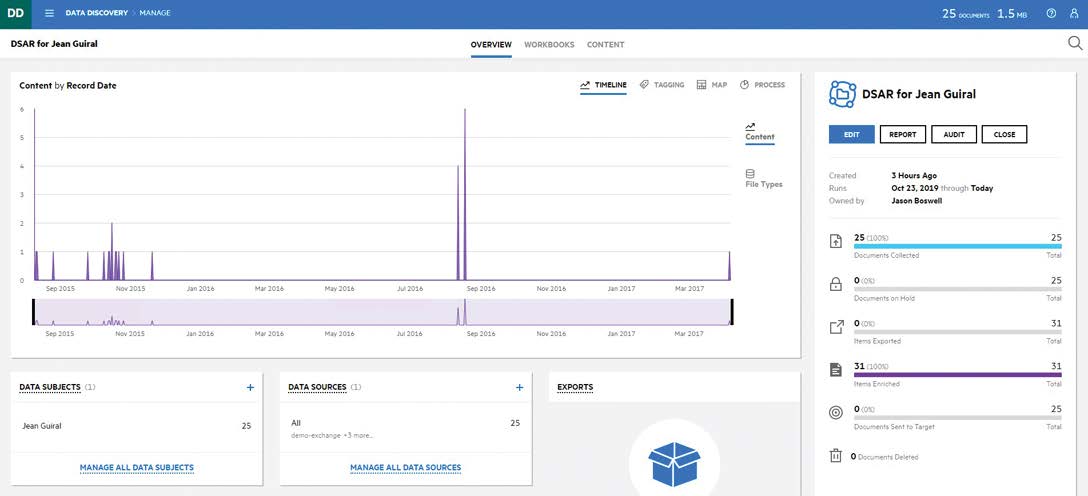The image size is (1088, 496).
Task: Click the Report button
Action: click(903, 135)
